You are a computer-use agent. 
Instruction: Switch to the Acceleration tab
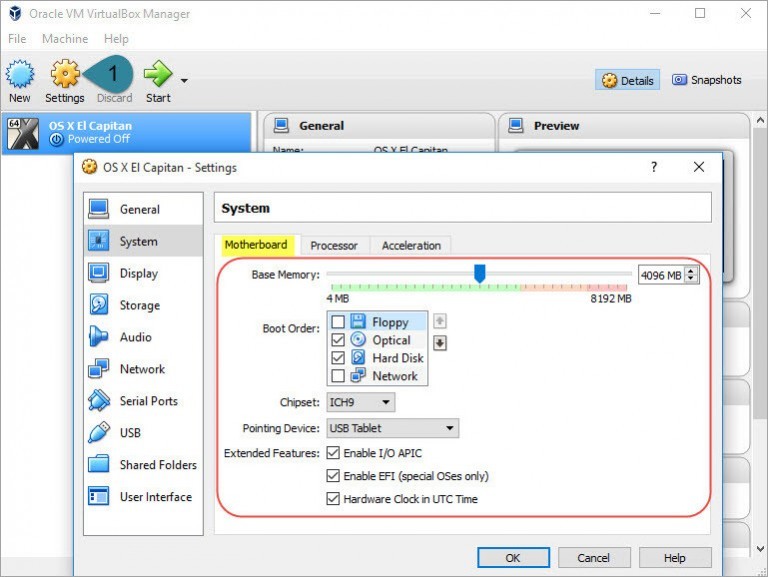(x=411, y=245)
